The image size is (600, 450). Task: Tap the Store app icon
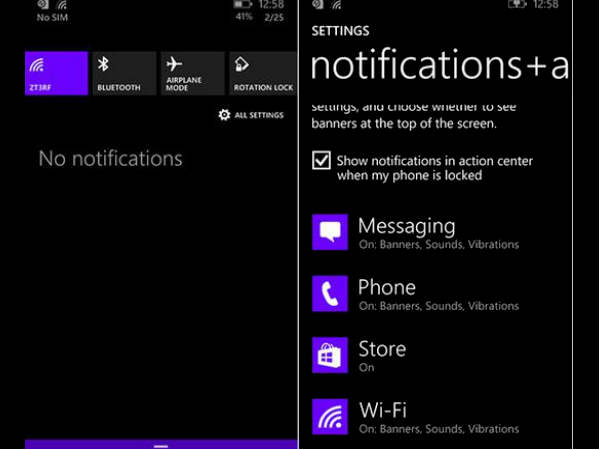330,355
